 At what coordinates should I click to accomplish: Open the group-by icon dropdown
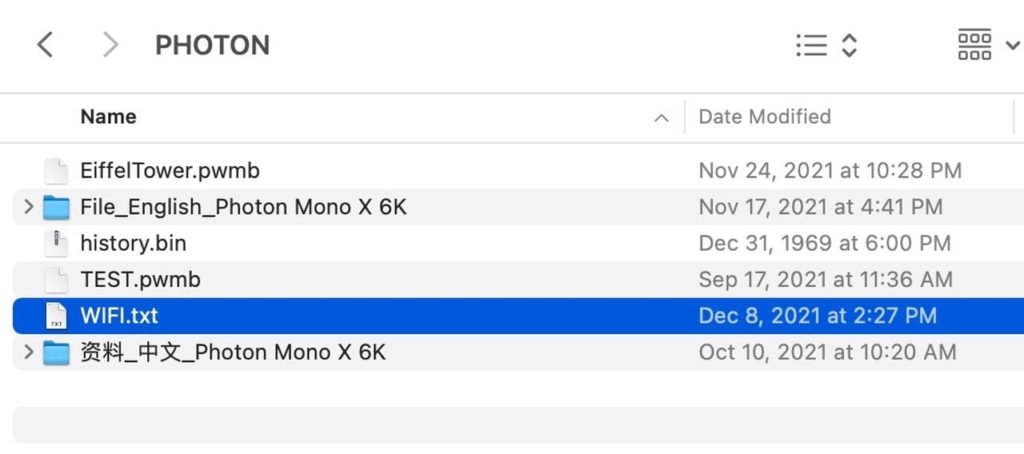[988, 45]
